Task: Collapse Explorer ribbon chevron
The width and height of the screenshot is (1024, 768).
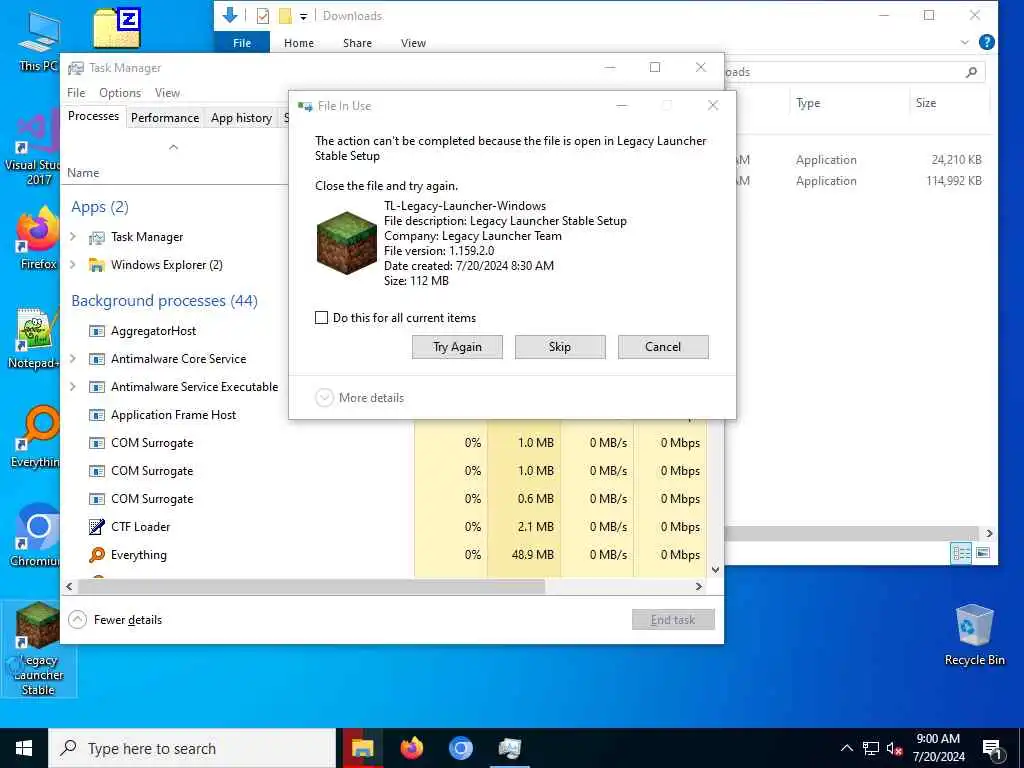Action: [x=965, y=42]
